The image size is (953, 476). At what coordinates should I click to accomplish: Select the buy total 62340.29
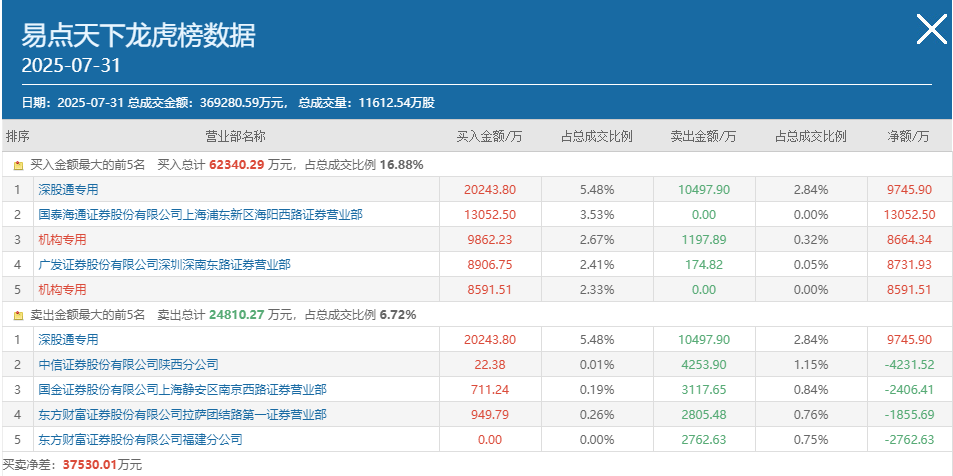(x=237, y=165)
